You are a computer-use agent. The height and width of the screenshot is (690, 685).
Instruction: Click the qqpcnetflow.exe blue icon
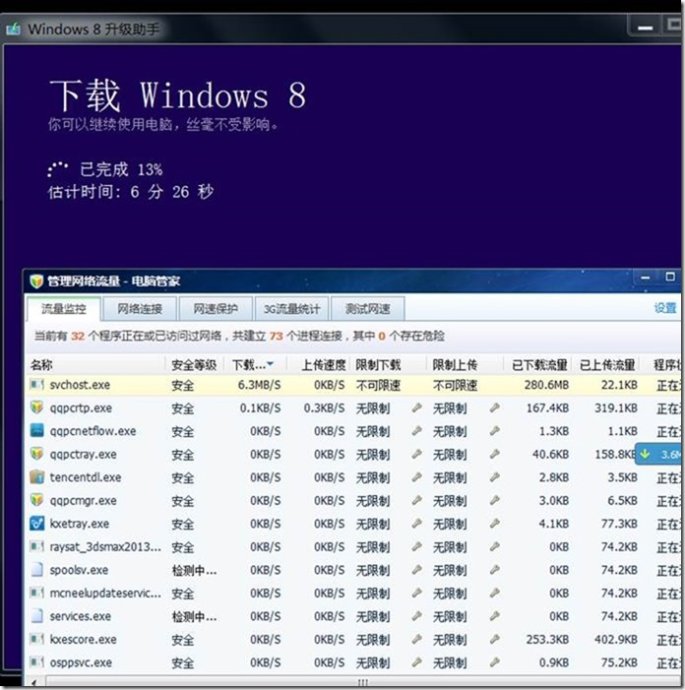pos(37,430)
